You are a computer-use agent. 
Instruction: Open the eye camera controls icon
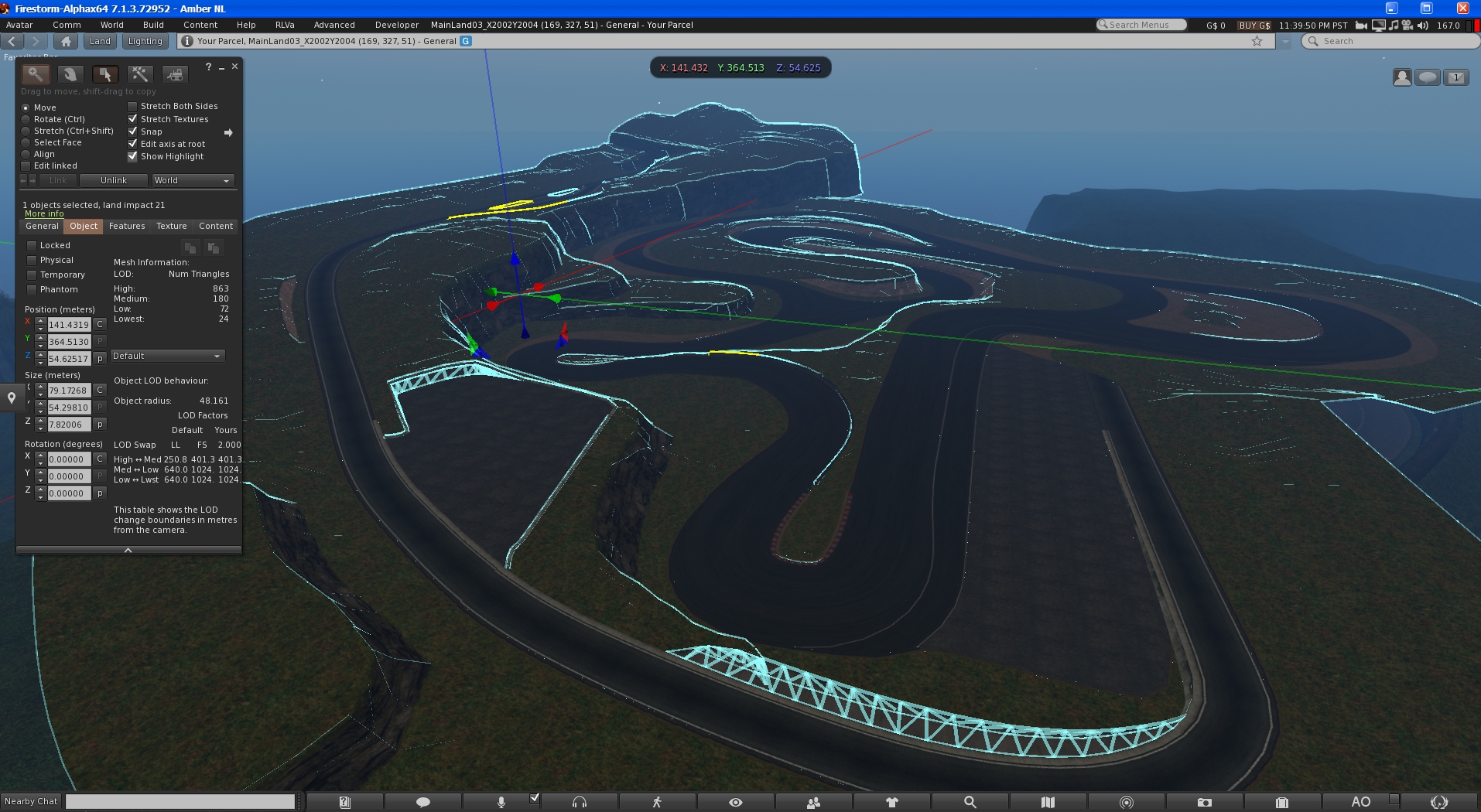tap(736, 802)
